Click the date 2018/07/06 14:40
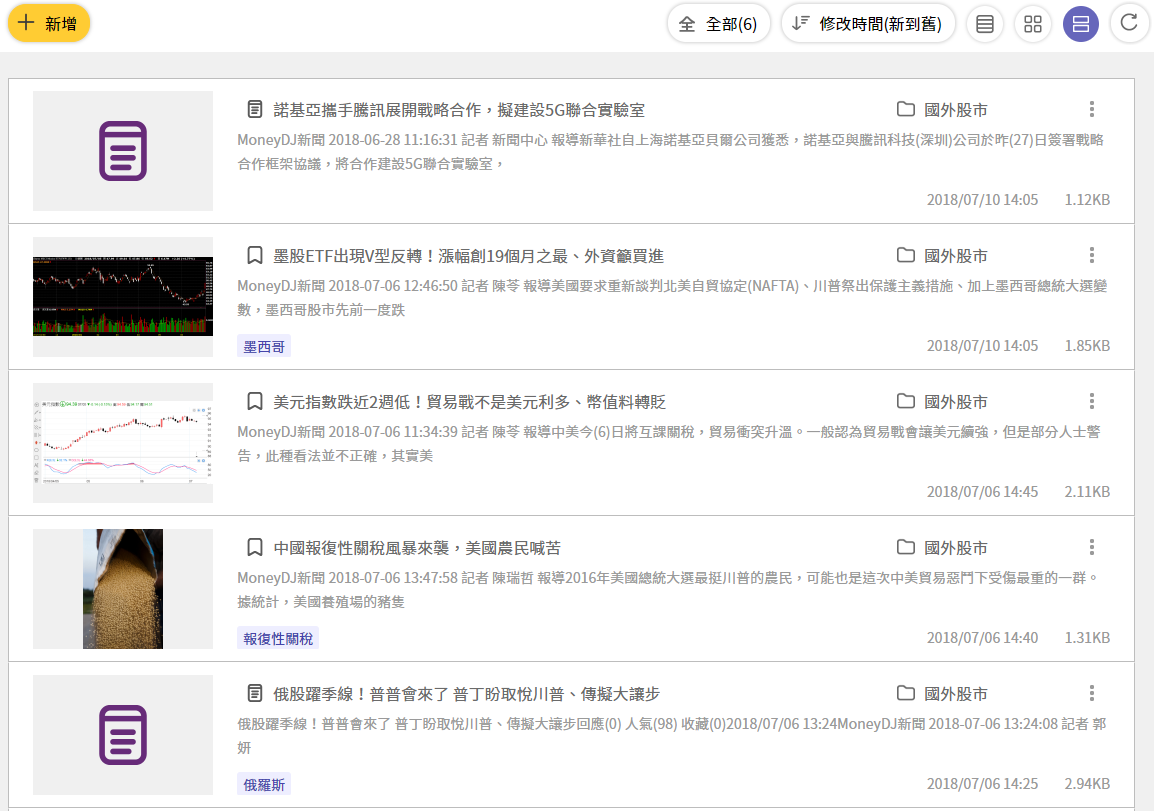The width and height of the screenshot is (1154, 811). (x=982, y=637)
